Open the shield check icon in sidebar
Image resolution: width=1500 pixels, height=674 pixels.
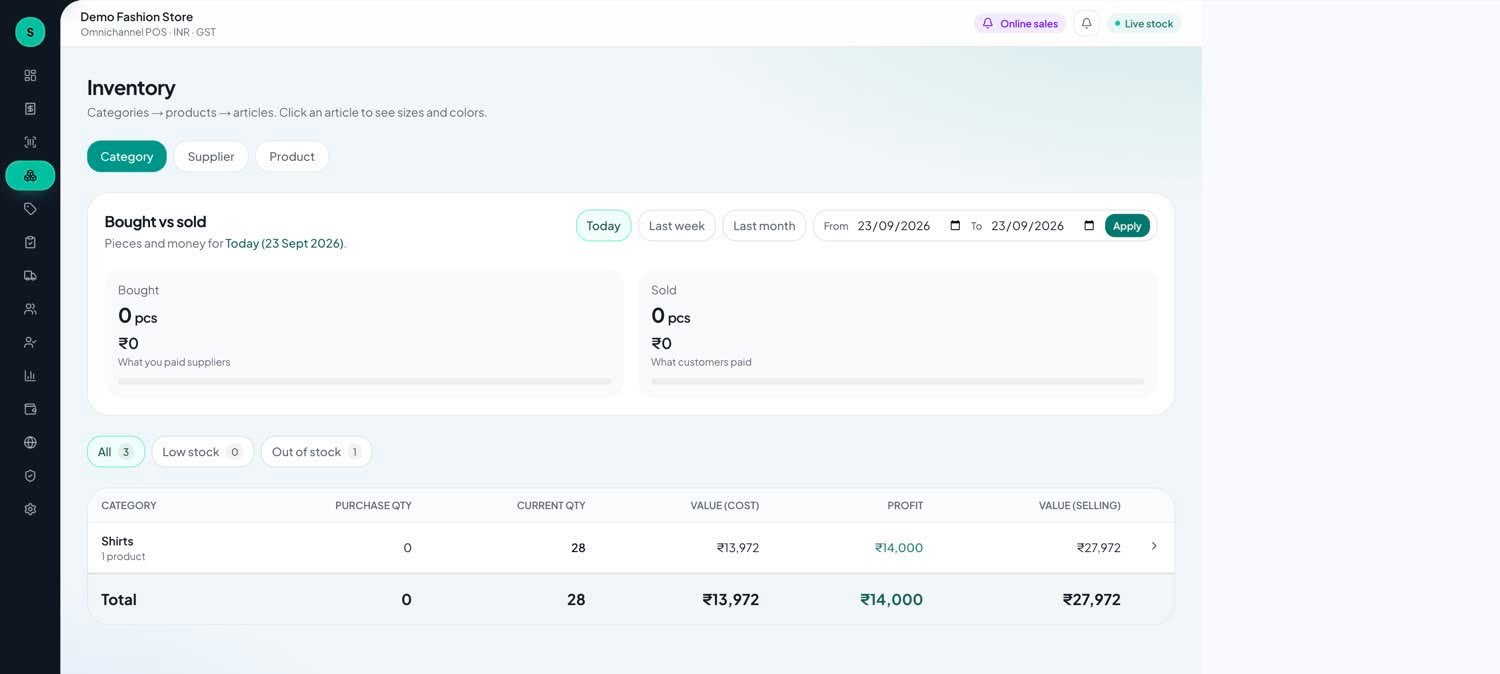(30, 476)
